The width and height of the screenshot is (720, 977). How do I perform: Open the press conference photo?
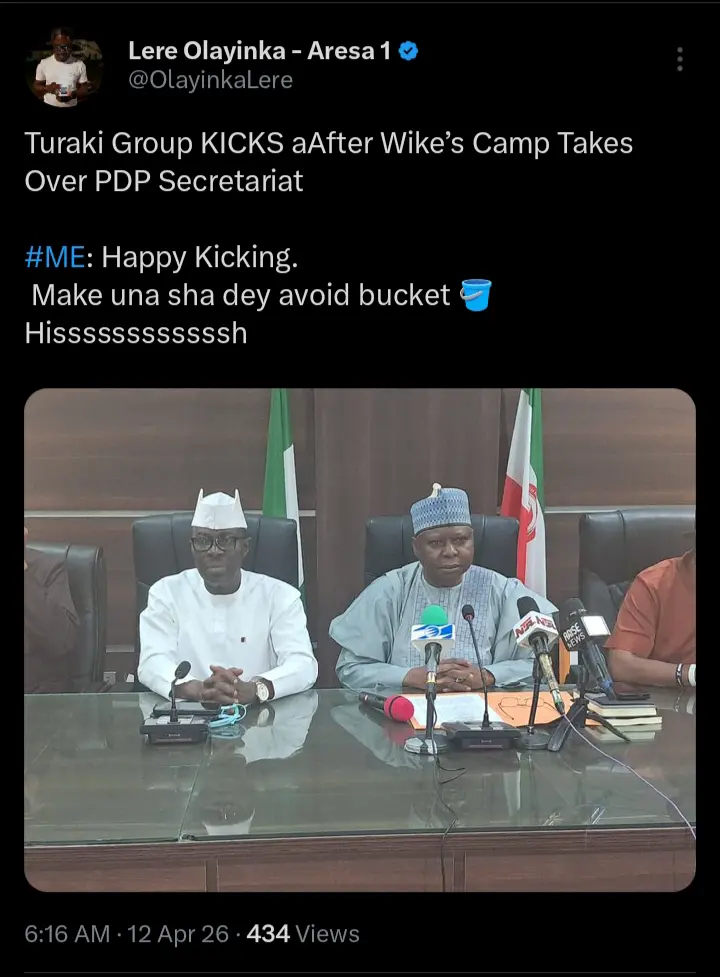[x=360, y=780]
